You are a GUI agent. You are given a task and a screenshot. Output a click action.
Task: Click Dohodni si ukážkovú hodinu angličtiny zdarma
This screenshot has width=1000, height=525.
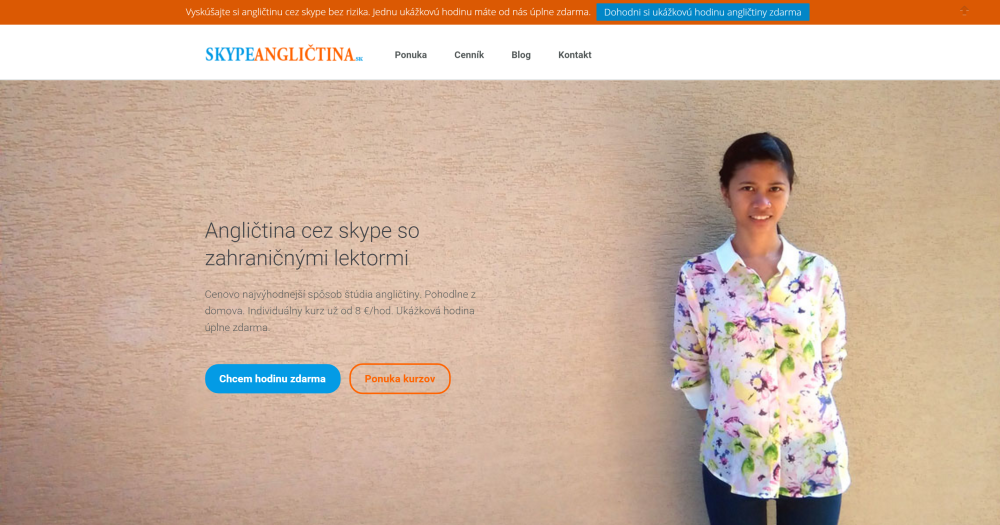[x=703, y=12]
